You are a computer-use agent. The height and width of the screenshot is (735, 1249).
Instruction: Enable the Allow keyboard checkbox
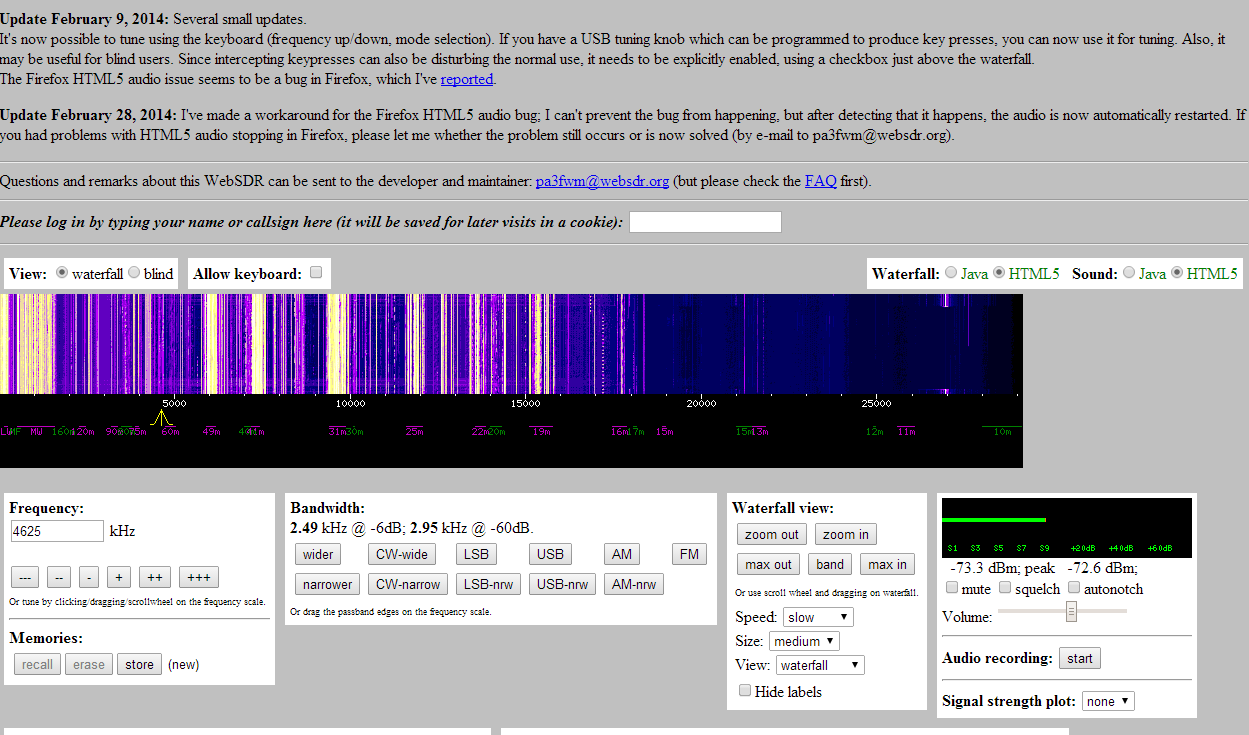tap(316, 272)
